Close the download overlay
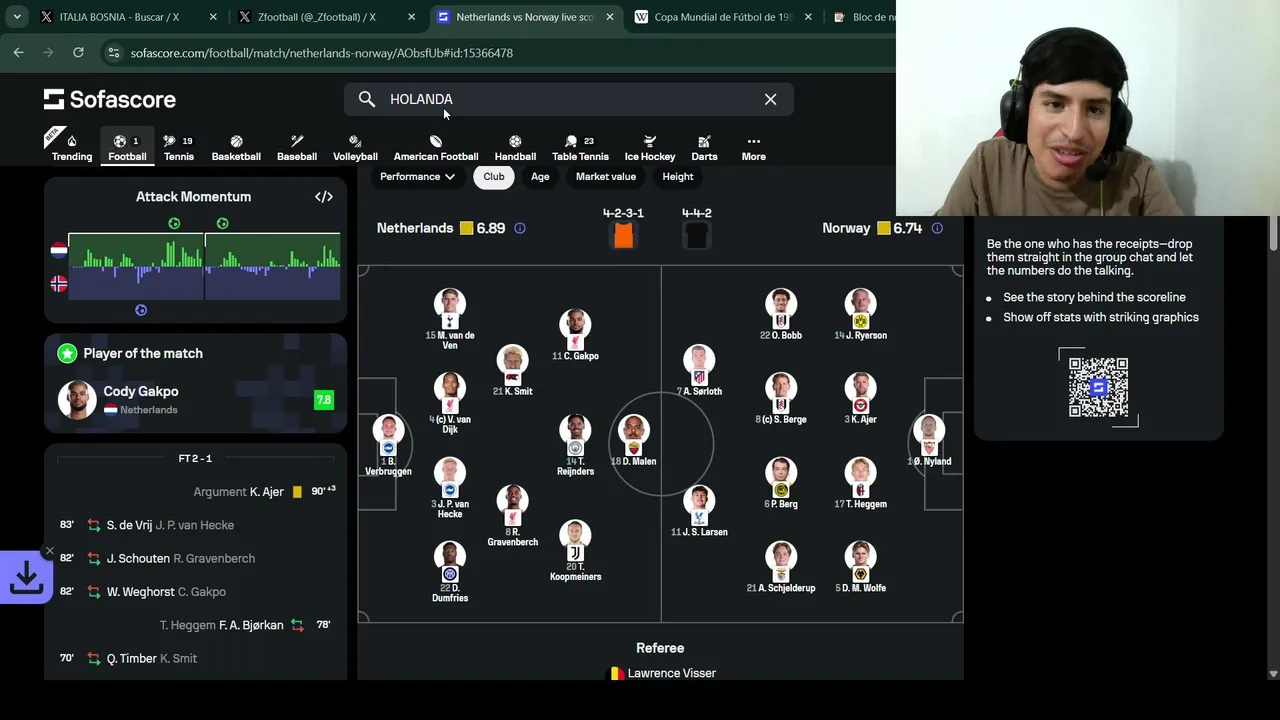This screenshot has width=1280, height=720. click(49, 551)
